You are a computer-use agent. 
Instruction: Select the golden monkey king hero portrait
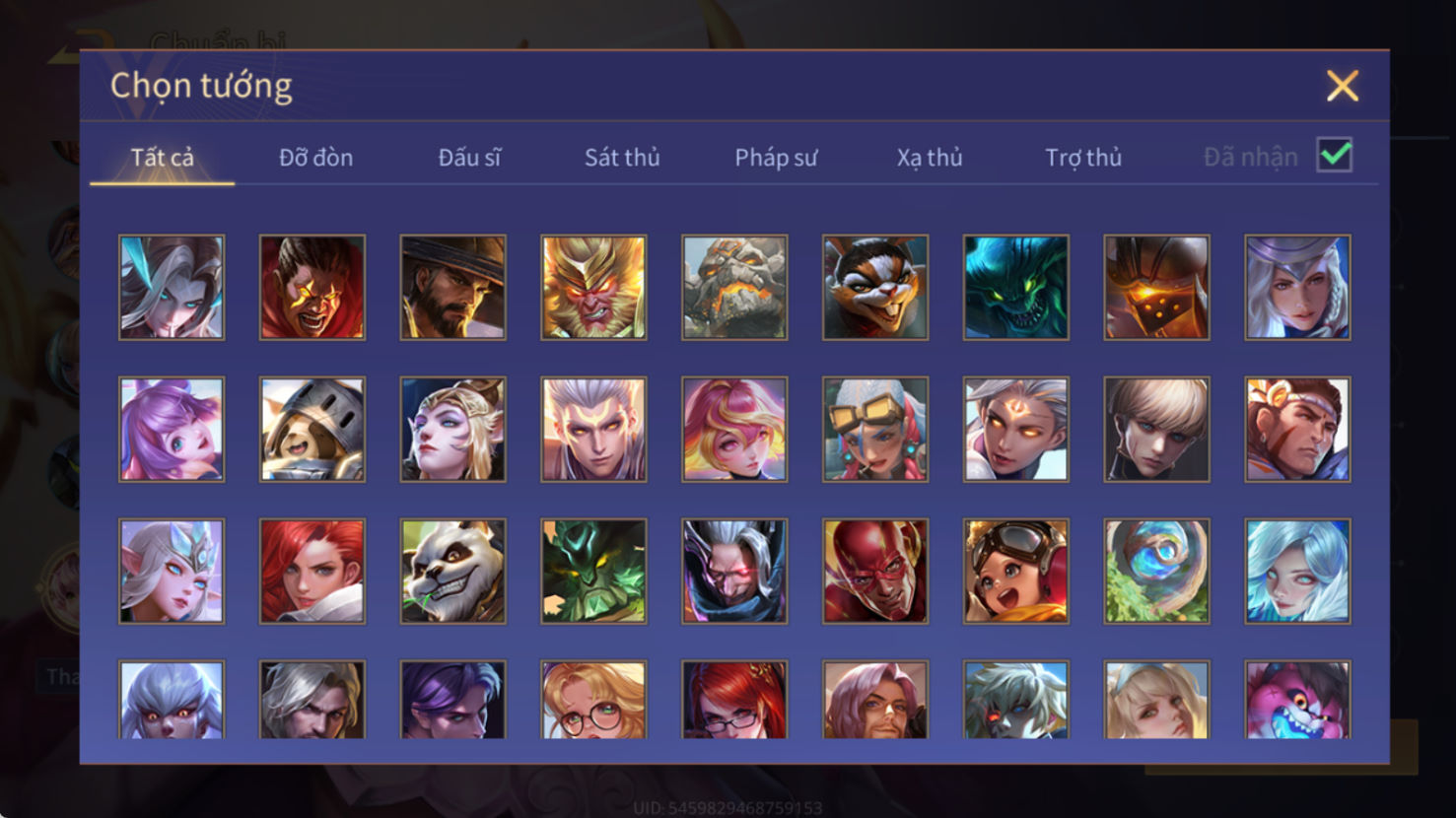coord(593,288)
